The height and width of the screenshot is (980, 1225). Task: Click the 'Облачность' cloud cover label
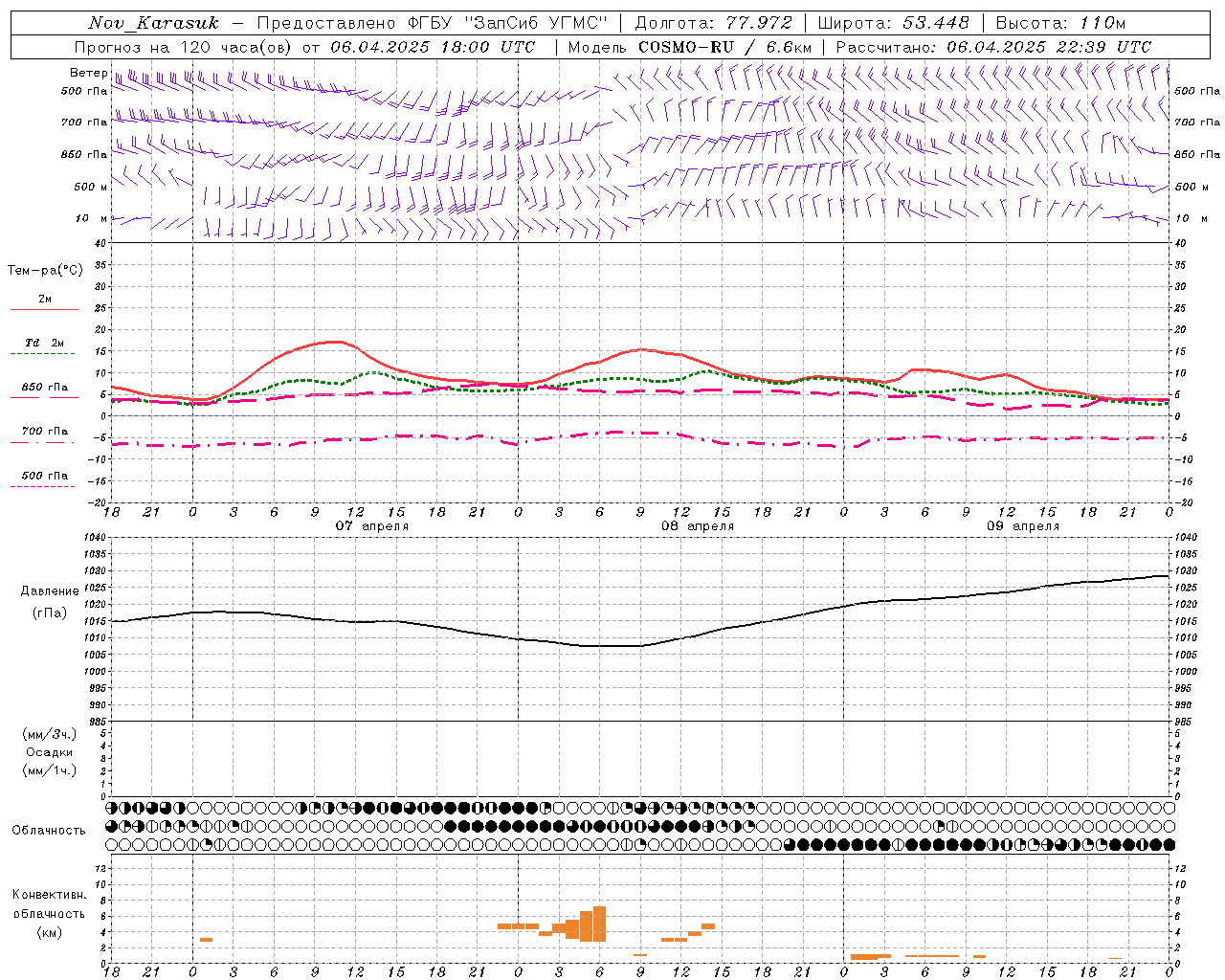(49, 831)
